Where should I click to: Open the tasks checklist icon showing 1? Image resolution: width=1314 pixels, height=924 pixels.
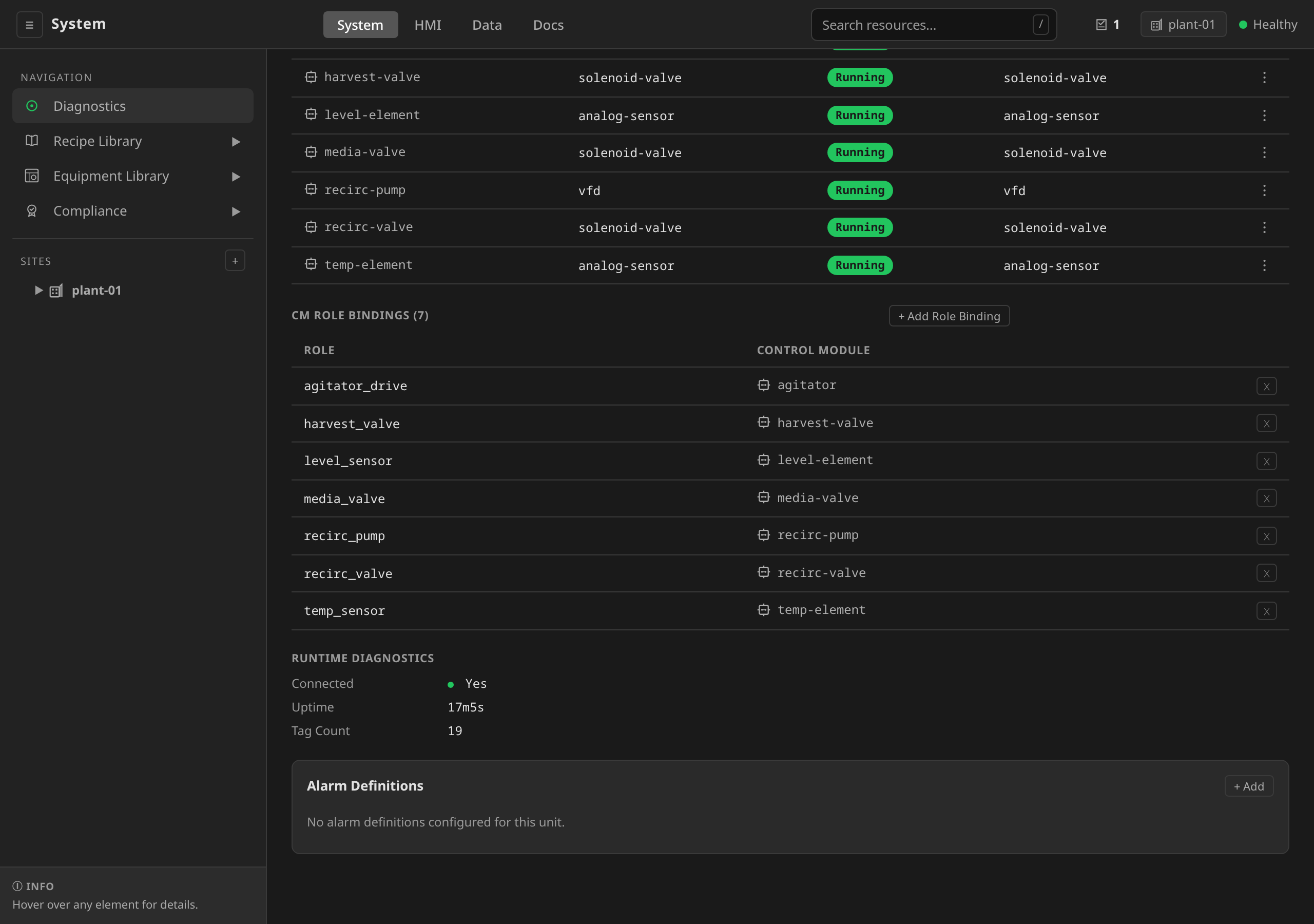coord(1101,25)
